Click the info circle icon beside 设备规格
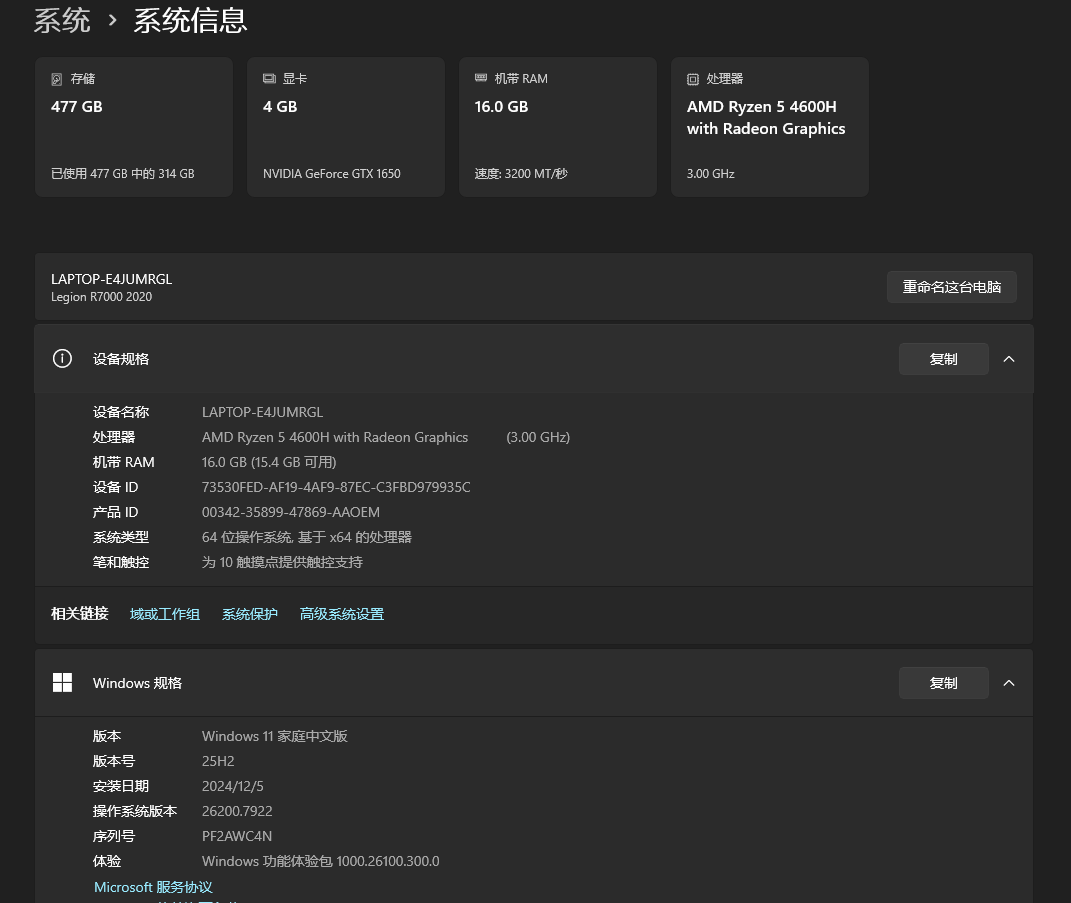1071x903 pixels. (62, 359)
